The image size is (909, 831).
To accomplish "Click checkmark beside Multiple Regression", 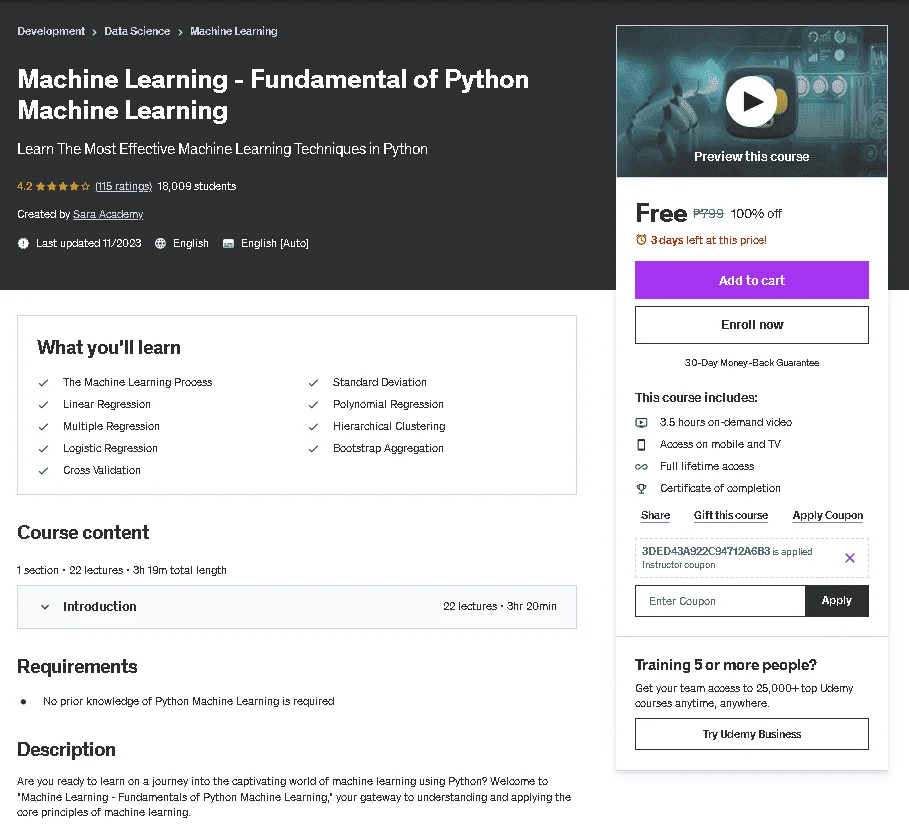I will tap(43, 427).
